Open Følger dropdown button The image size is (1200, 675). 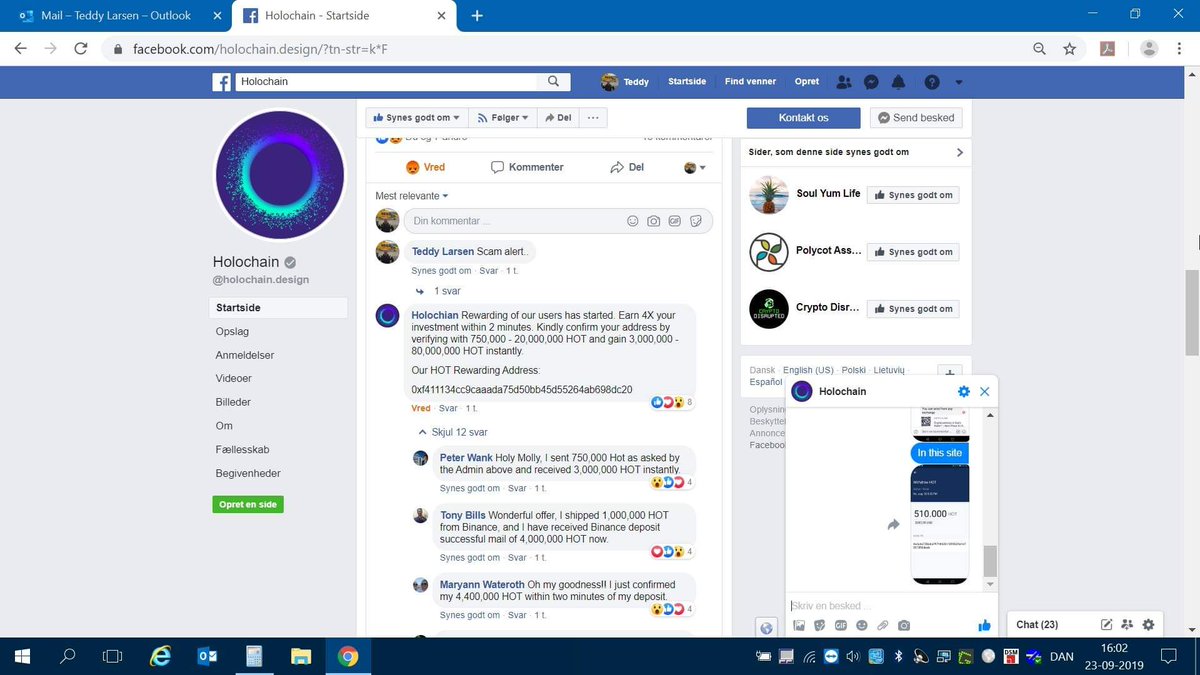(x=502, y=117)
